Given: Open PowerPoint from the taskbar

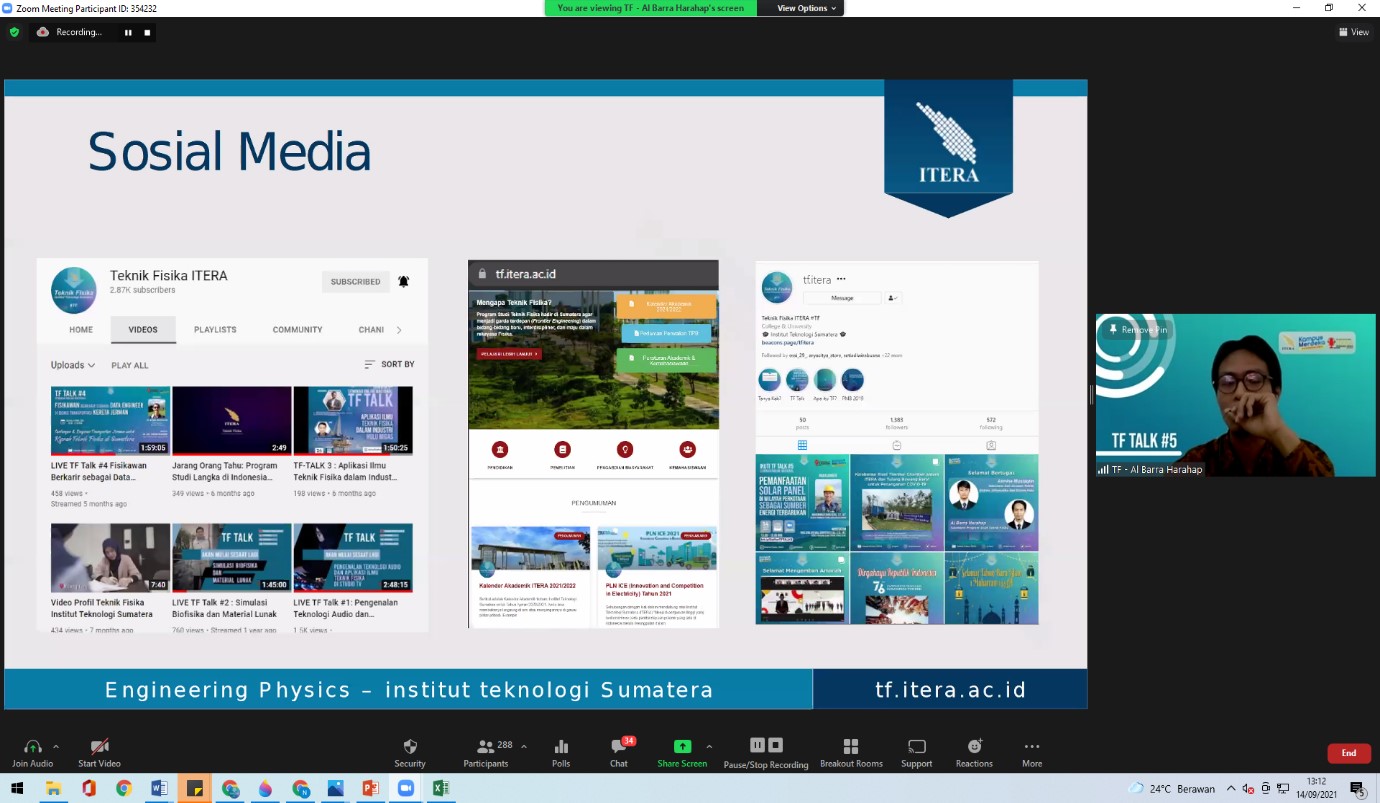Looking at the screenshot, I should pos(370,788).
